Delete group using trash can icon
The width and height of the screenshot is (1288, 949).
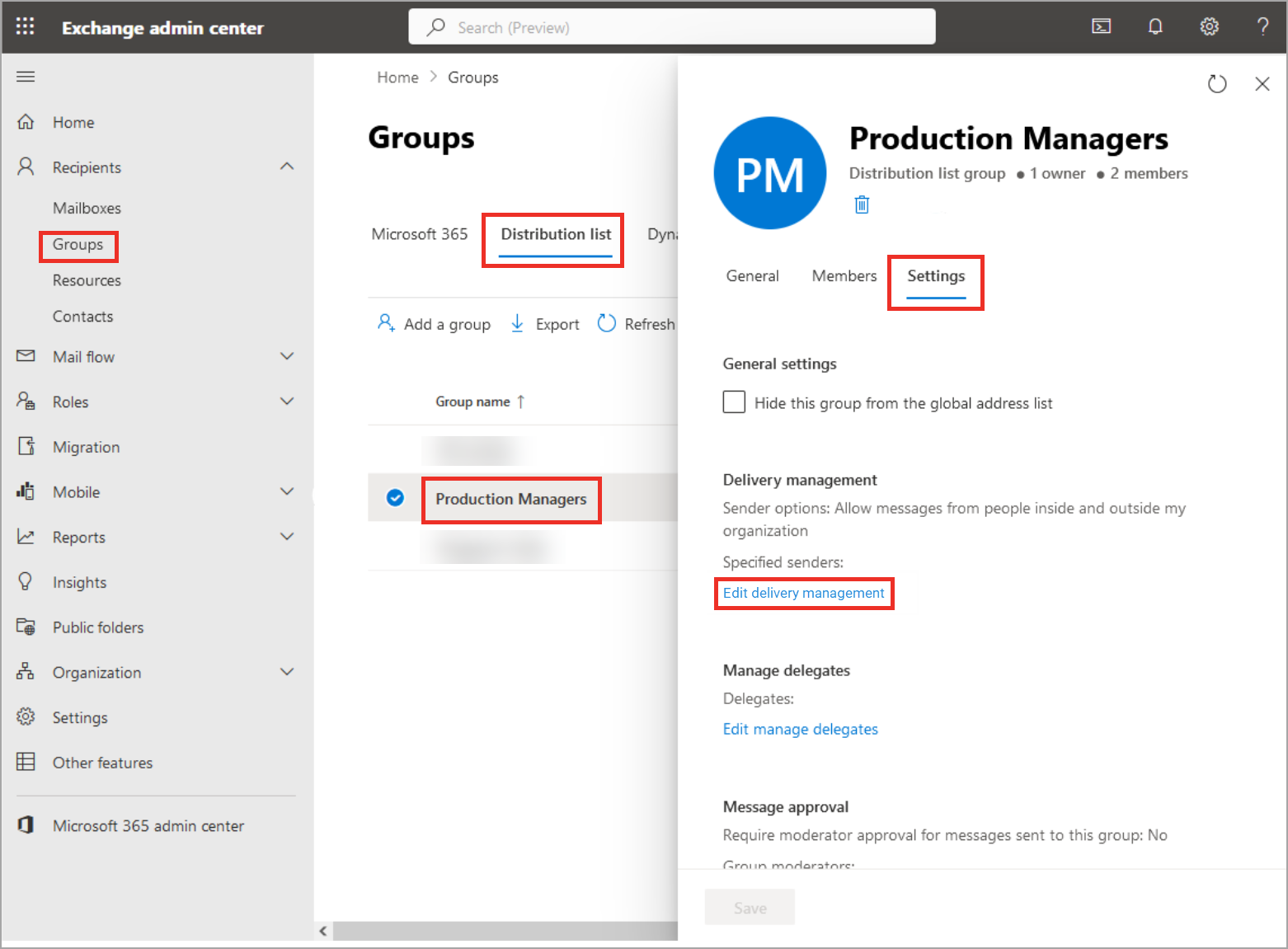point(862,204)
